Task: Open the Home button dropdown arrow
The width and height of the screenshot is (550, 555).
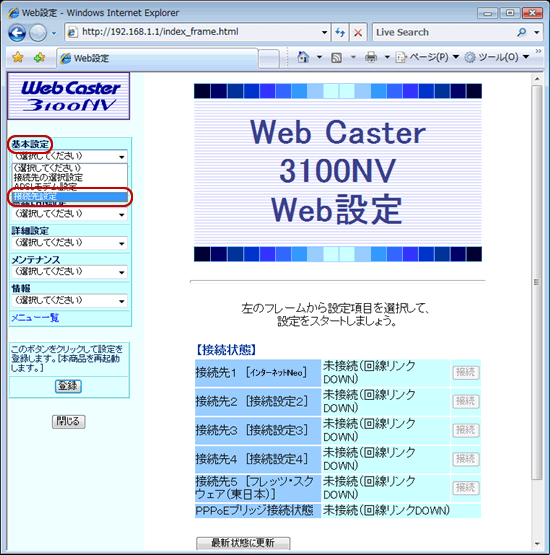Action: pyautogui.click(x=319, y=57)
